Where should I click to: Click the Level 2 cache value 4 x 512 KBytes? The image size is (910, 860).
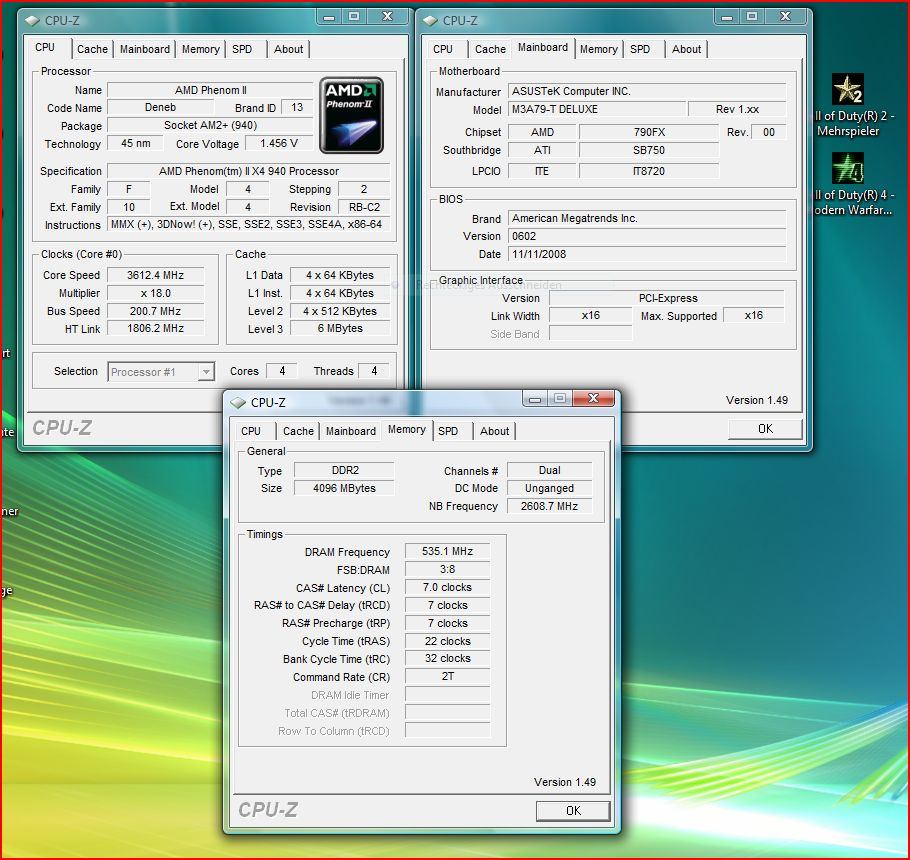(x=340, y=311)
